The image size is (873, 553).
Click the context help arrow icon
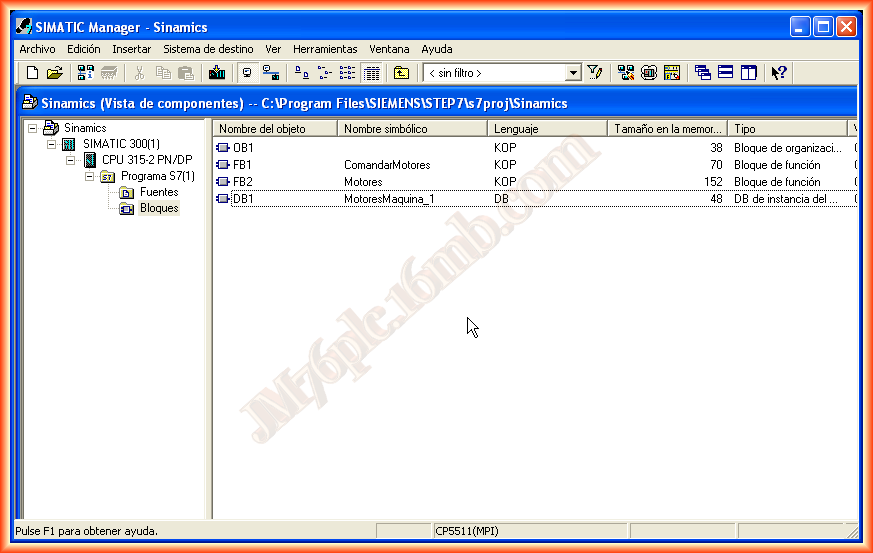coord(779,73)
